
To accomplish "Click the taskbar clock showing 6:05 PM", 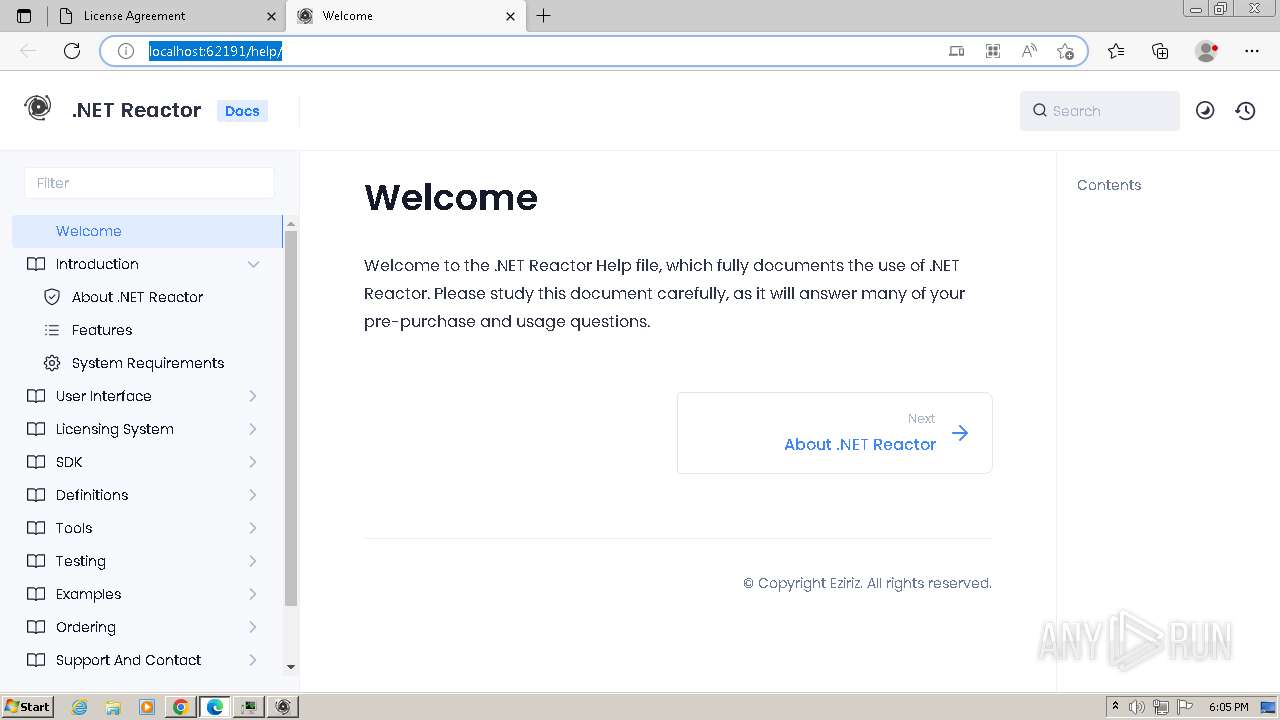I will point(1228,707).
